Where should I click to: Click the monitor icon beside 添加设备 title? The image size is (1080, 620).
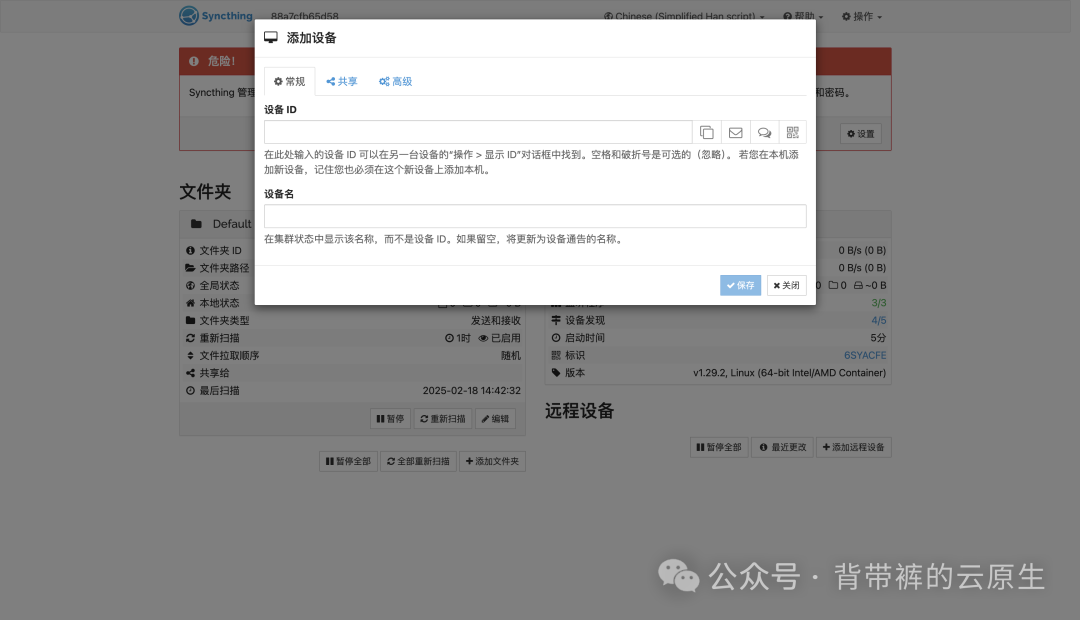click(271, 38)
